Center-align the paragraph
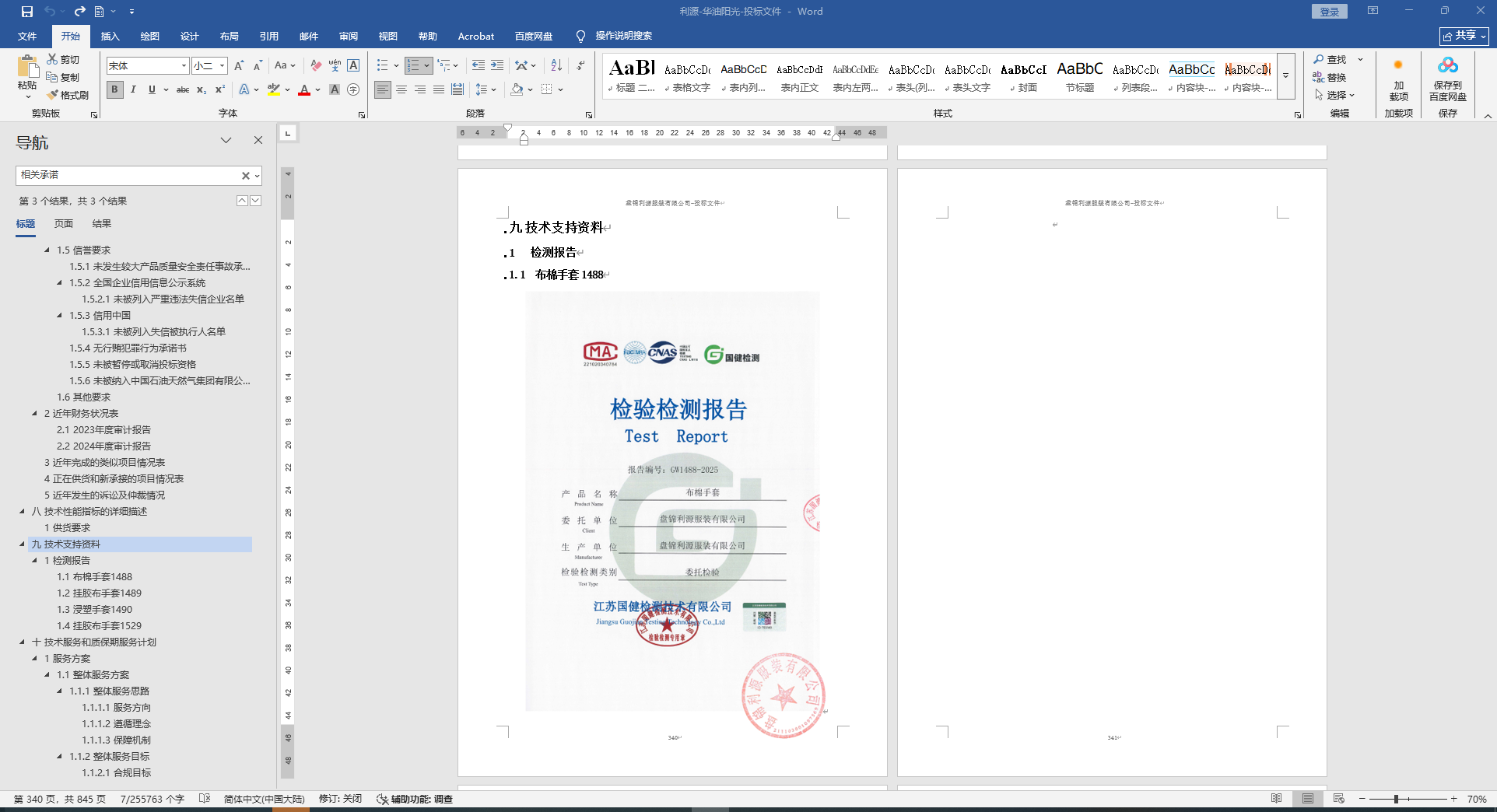 [x=401, y=89]
